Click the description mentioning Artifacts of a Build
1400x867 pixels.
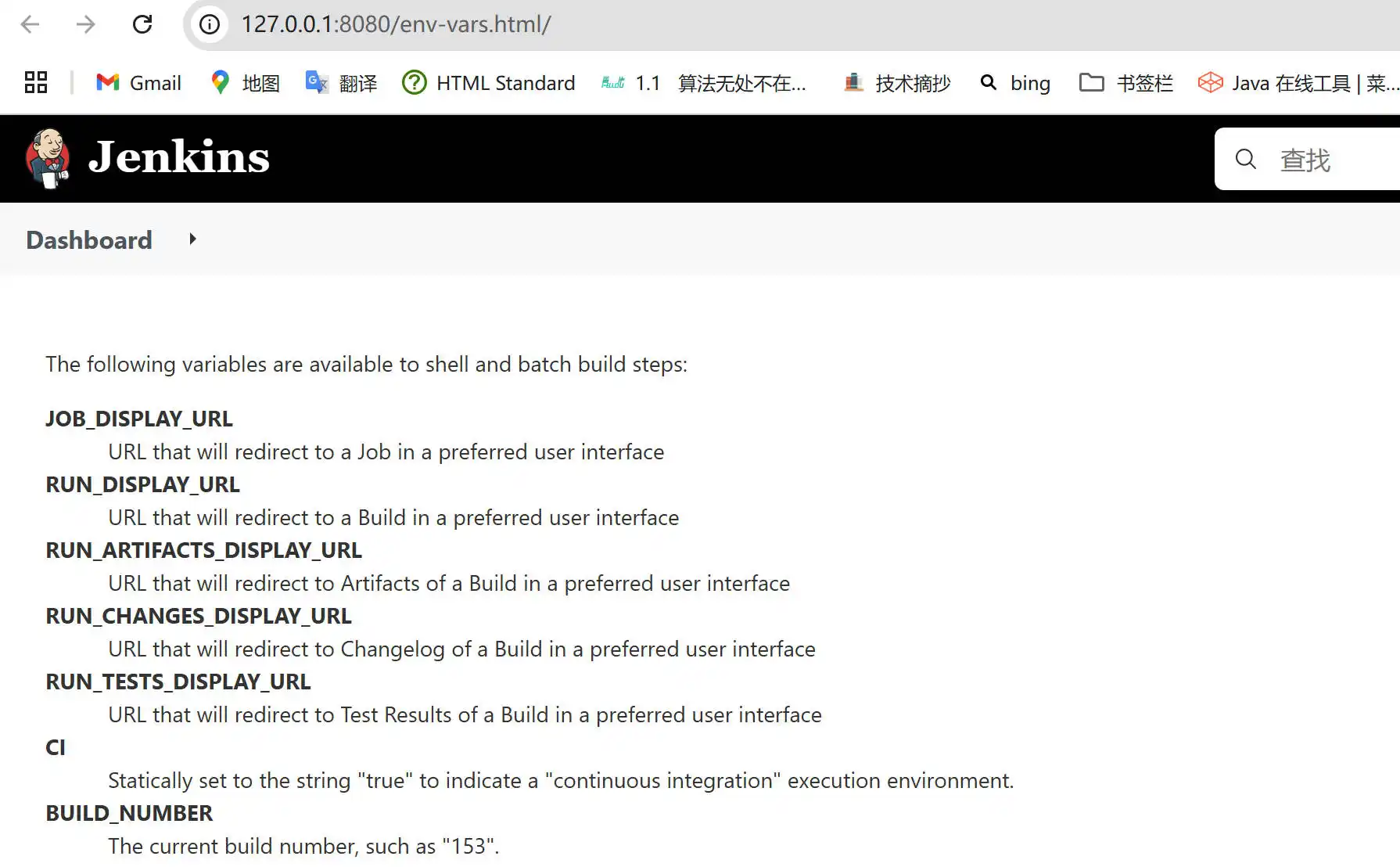tap(449, 584)
